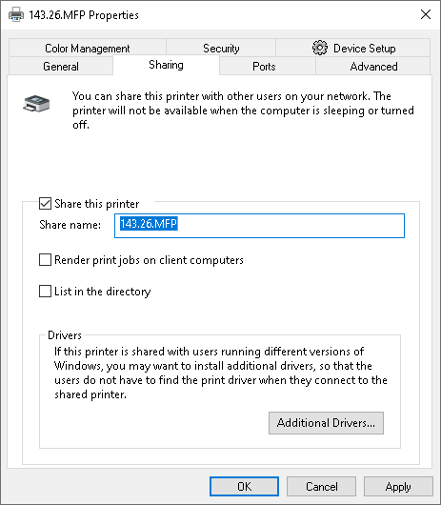Switch to the Security tab

click(221, 48)
